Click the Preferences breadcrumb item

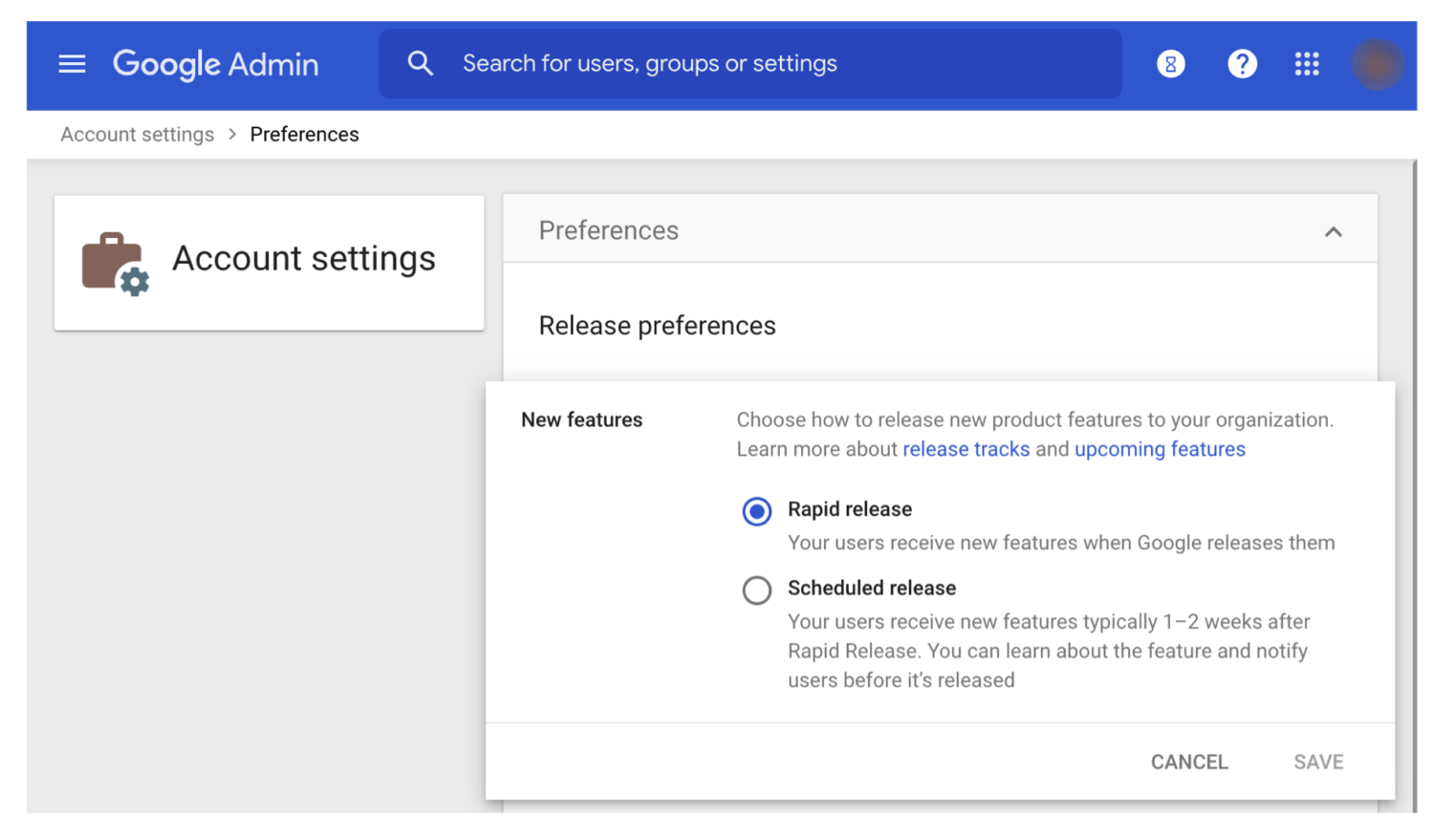304,135
